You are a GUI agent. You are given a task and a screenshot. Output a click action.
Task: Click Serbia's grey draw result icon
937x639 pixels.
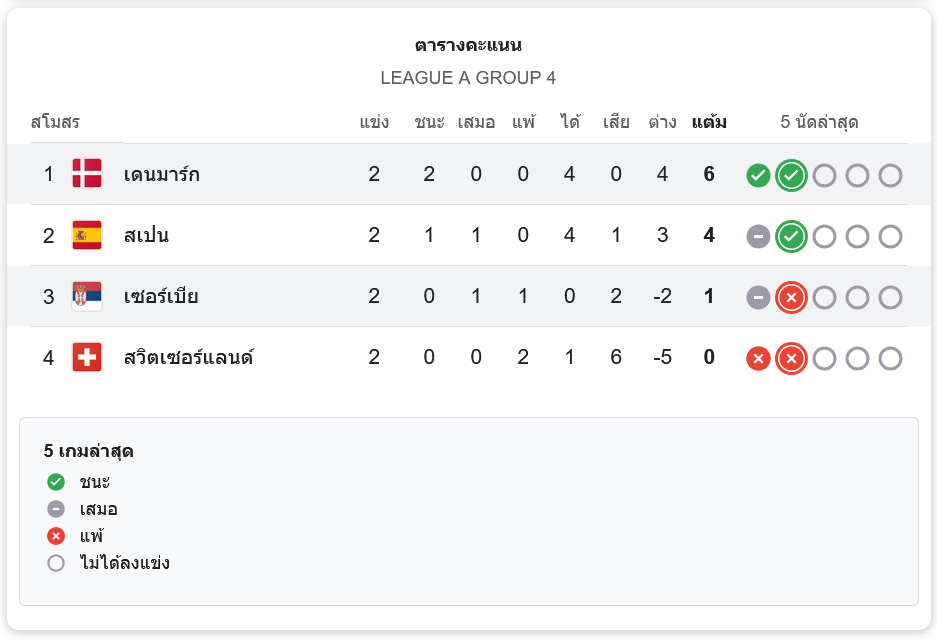[758, 298]
